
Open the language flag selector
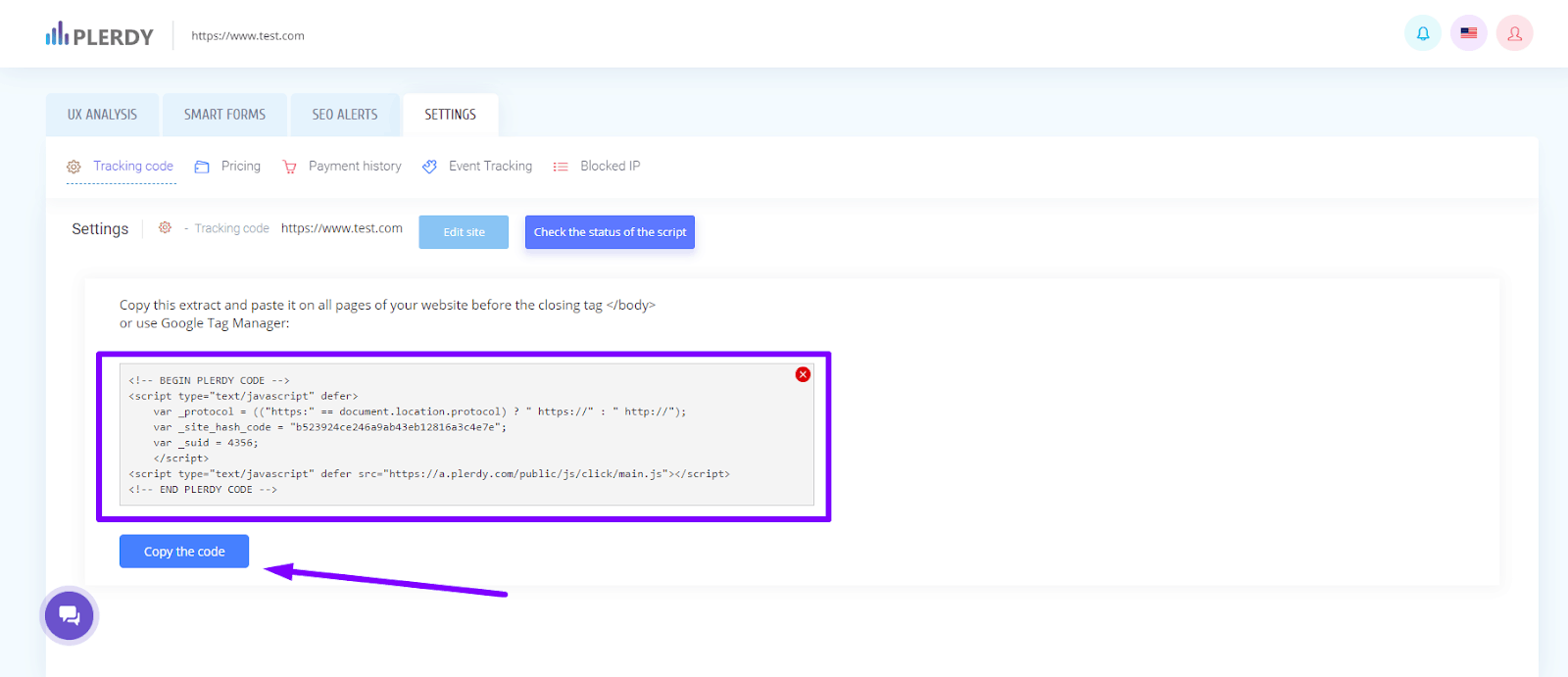coord(1469,33)
